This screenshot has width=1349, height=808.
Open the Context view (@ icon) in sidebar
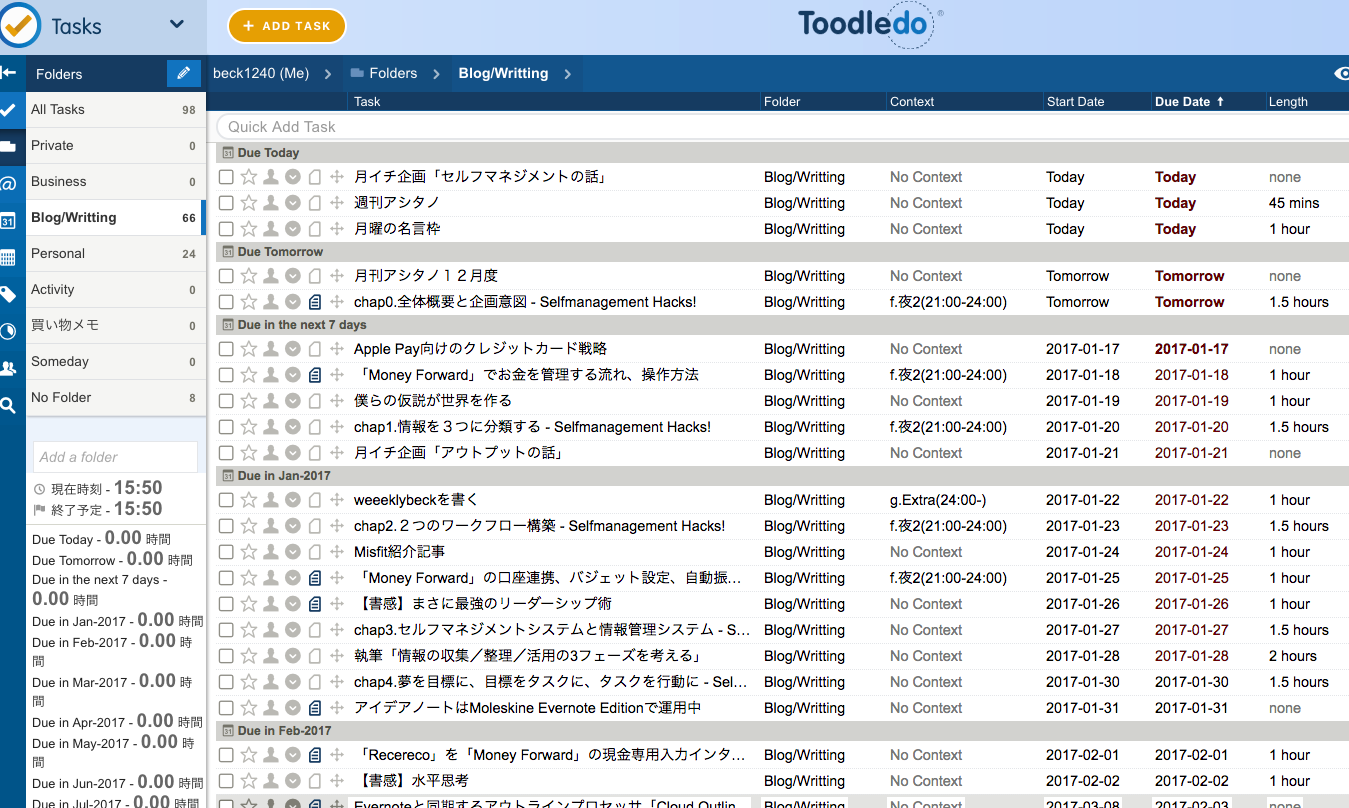(9, 183)
